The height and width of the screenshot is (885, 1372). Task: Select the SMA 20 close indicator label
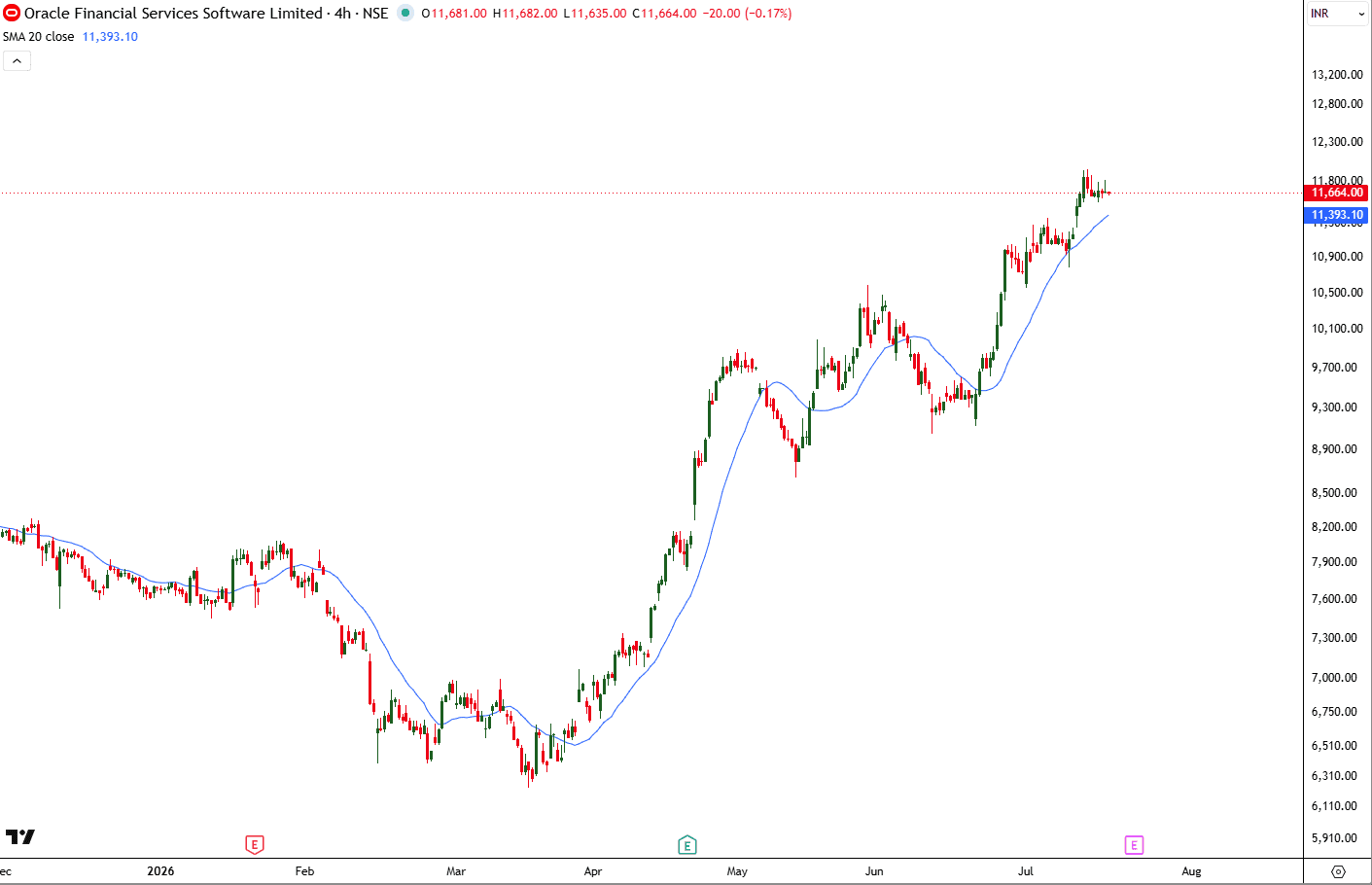(x=39, y=37)
